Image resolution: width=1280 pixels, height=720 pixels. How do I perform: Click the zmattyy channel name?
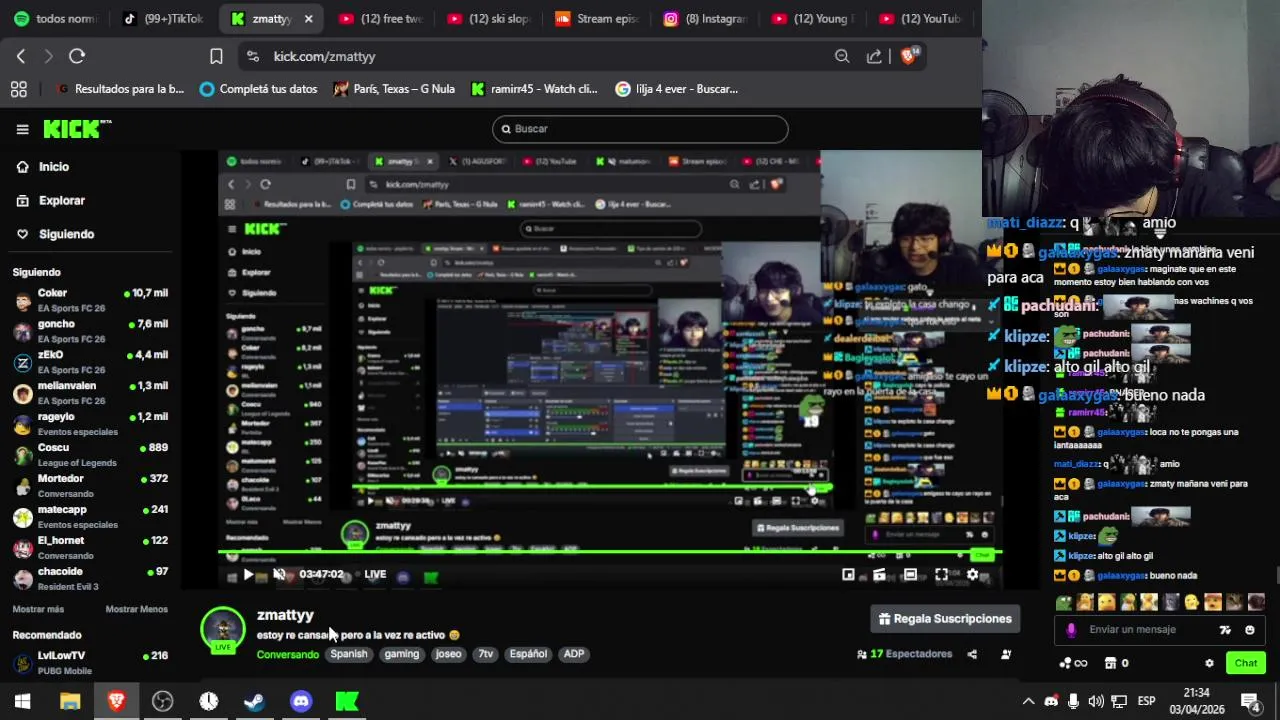tap(285, 615)
